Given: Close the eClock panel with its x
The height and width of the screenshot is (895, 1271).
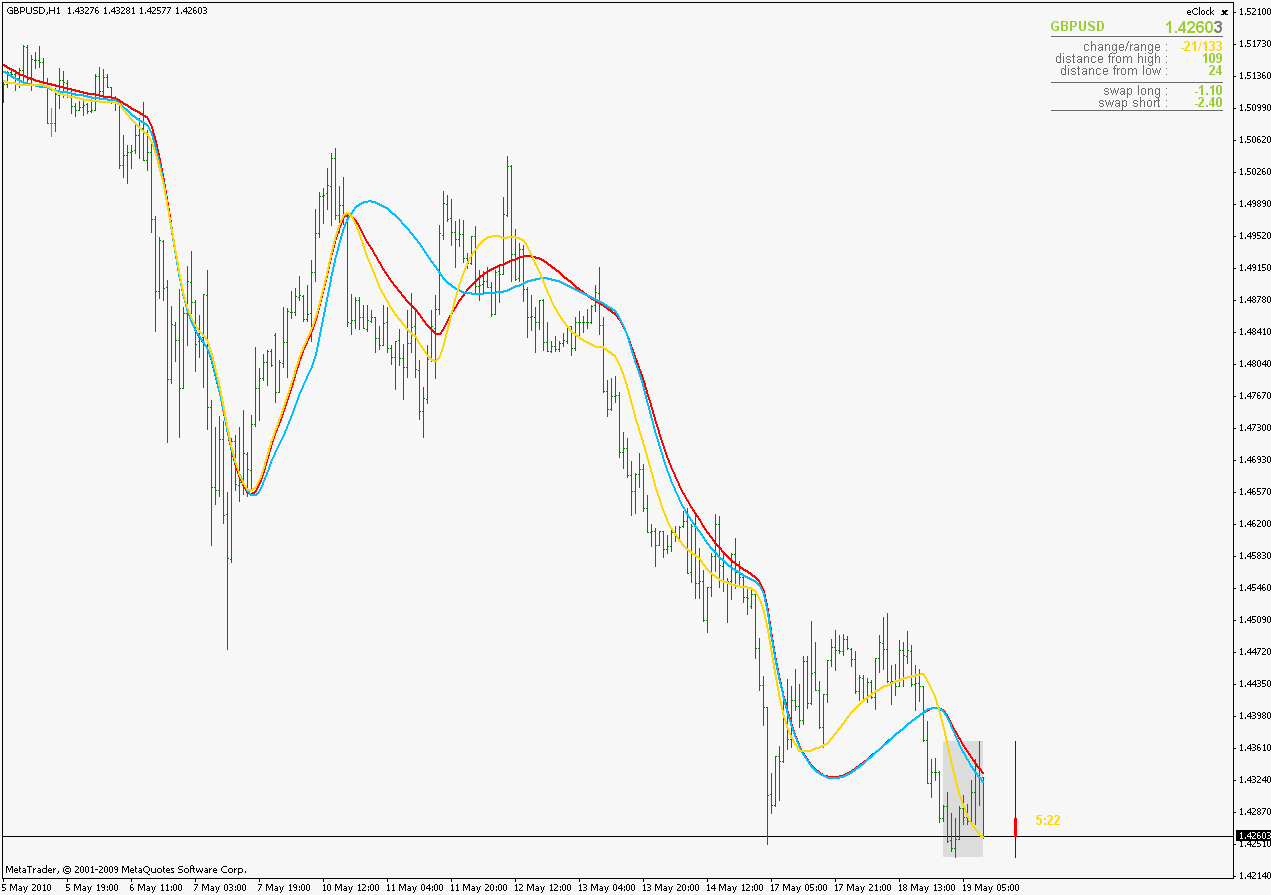Looking at the screenshot, I should tap(1225, 12).
